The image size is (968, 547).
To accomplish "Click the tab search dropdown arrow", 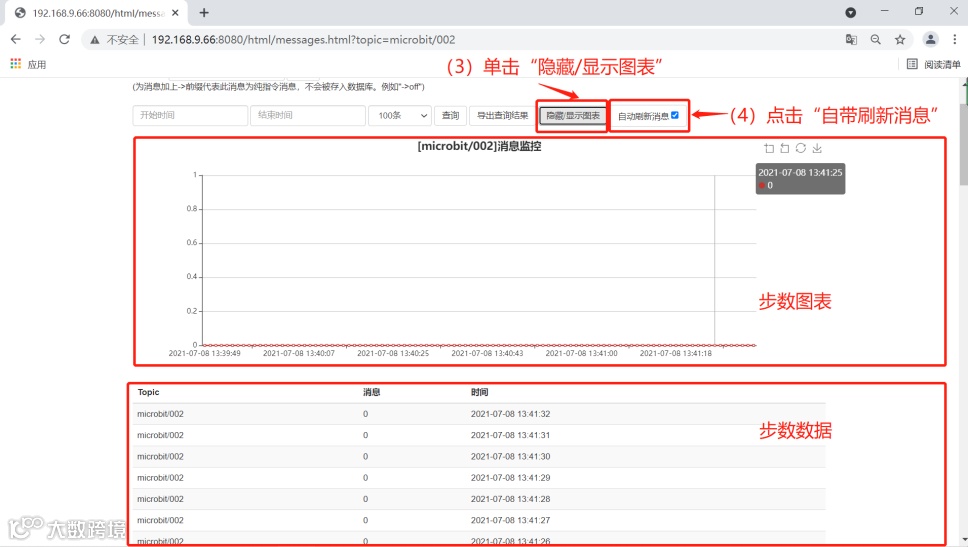I will click(850, 12).
